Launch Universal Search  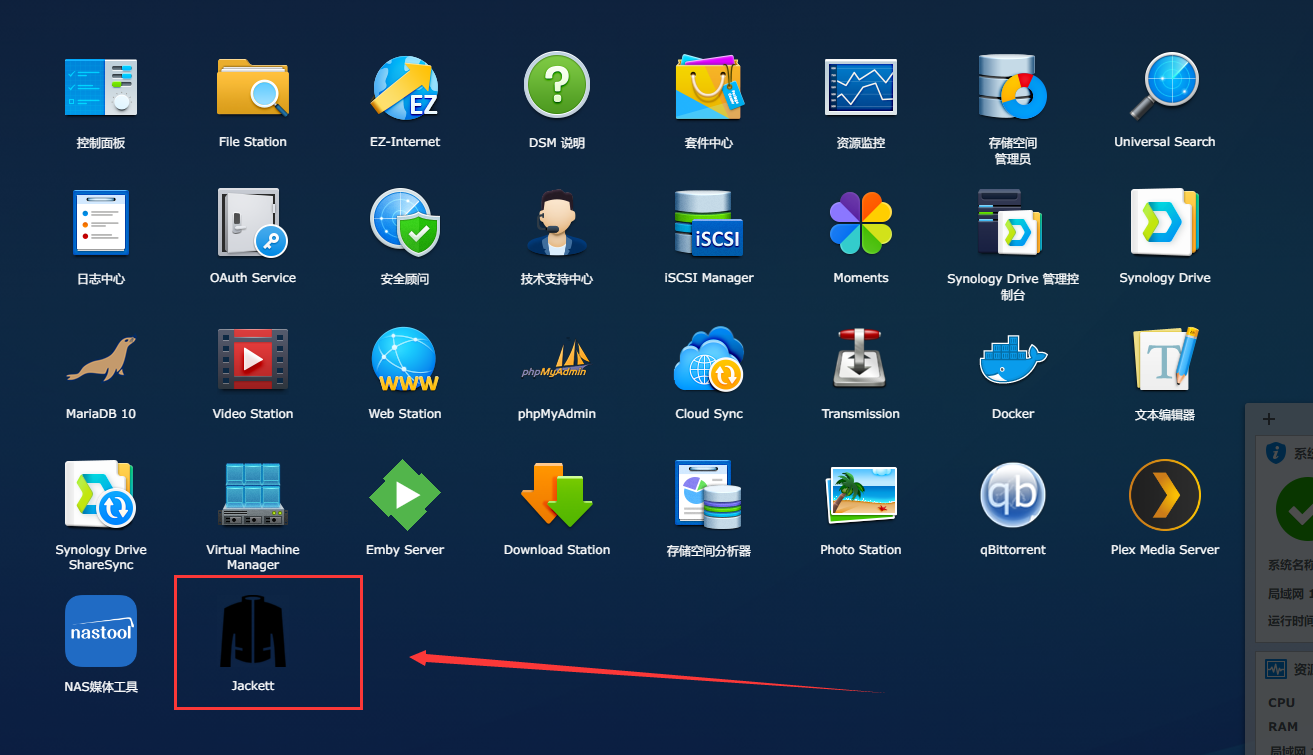point(1164,88)
